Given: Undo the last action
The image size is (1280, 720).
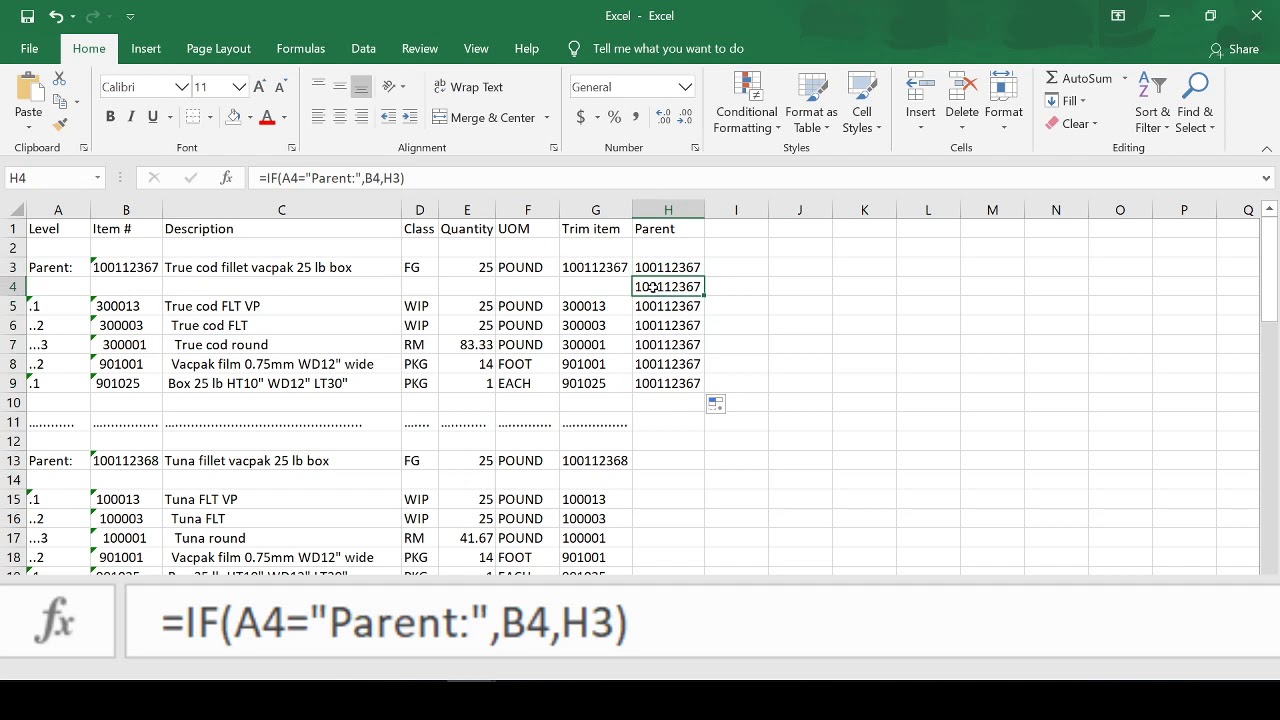Looking at the screenshot, I should coord(56,16).
